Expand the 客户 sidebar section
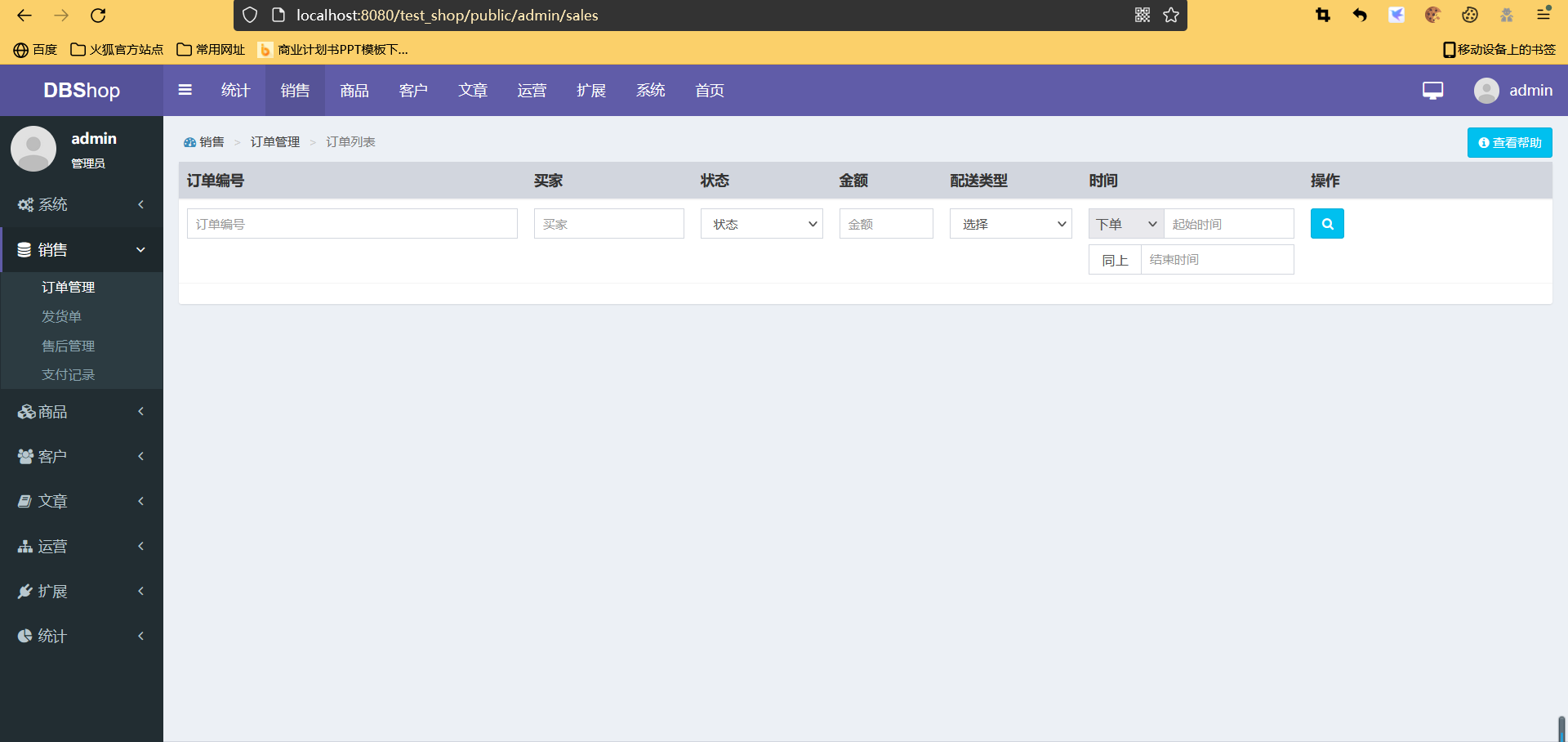Viewport: 1568px width, 742px height. (x=82, y=457)
